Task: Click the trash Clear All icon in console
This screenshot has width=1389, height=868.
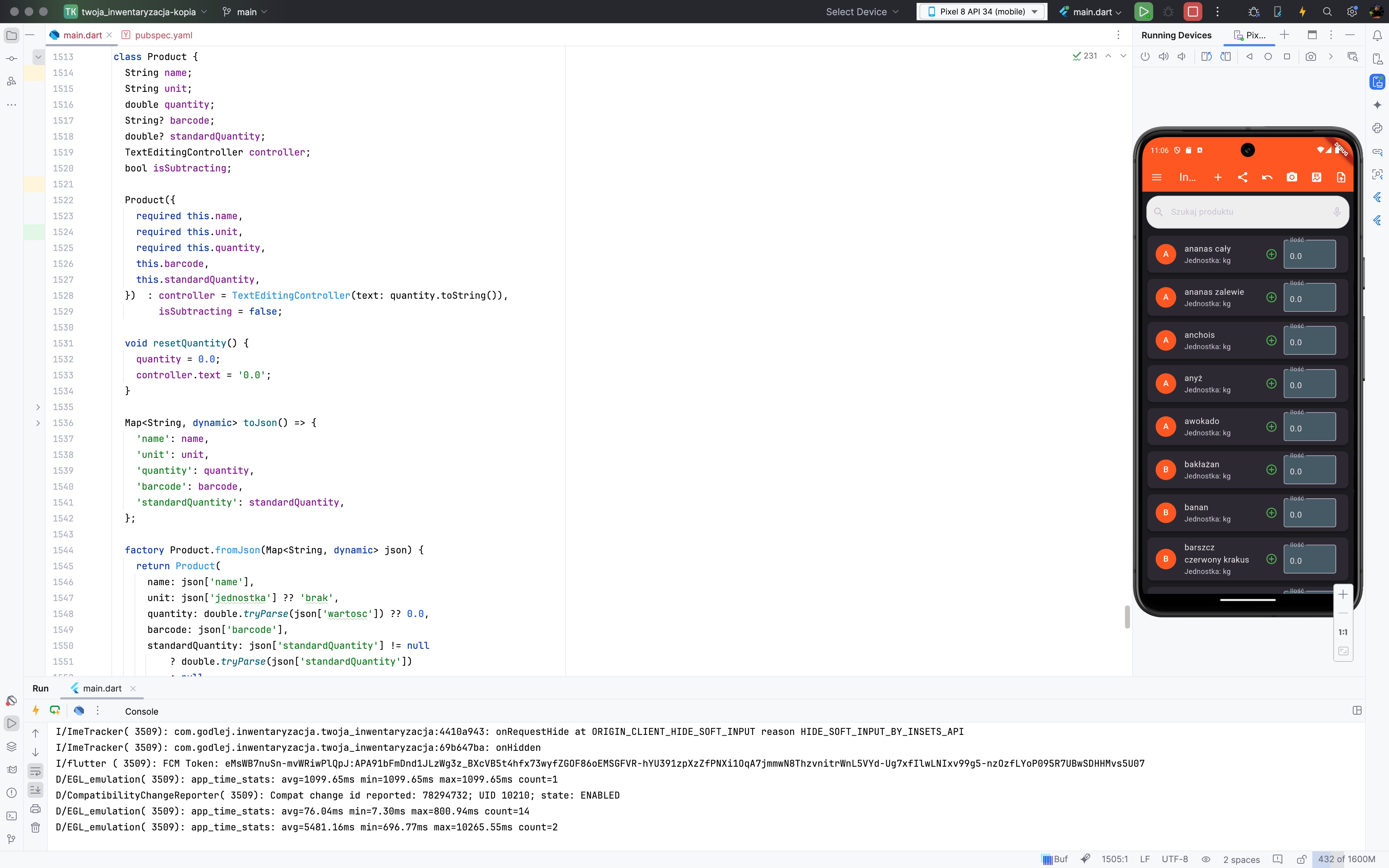Action: 35,827
